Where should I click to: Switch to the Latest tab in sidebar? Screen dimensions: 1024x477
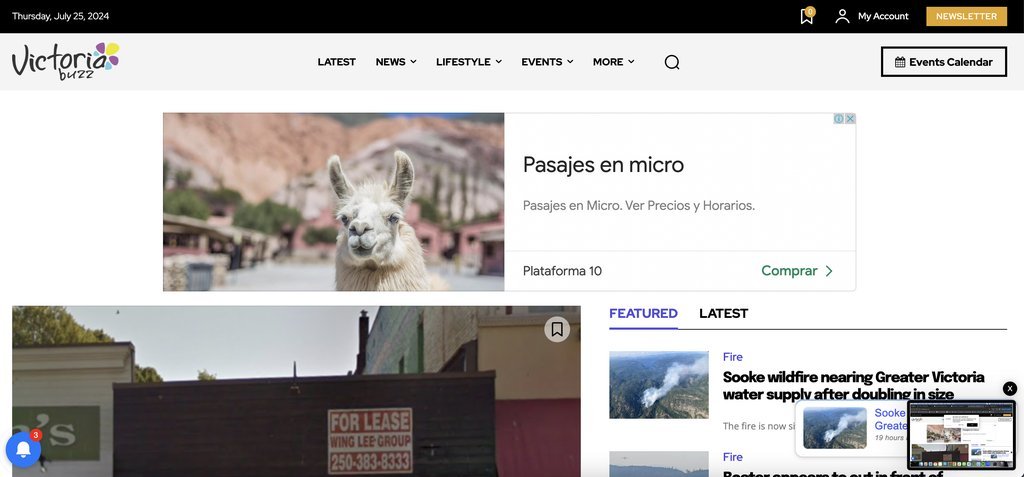pyautogui.click(x=724, y=314)
